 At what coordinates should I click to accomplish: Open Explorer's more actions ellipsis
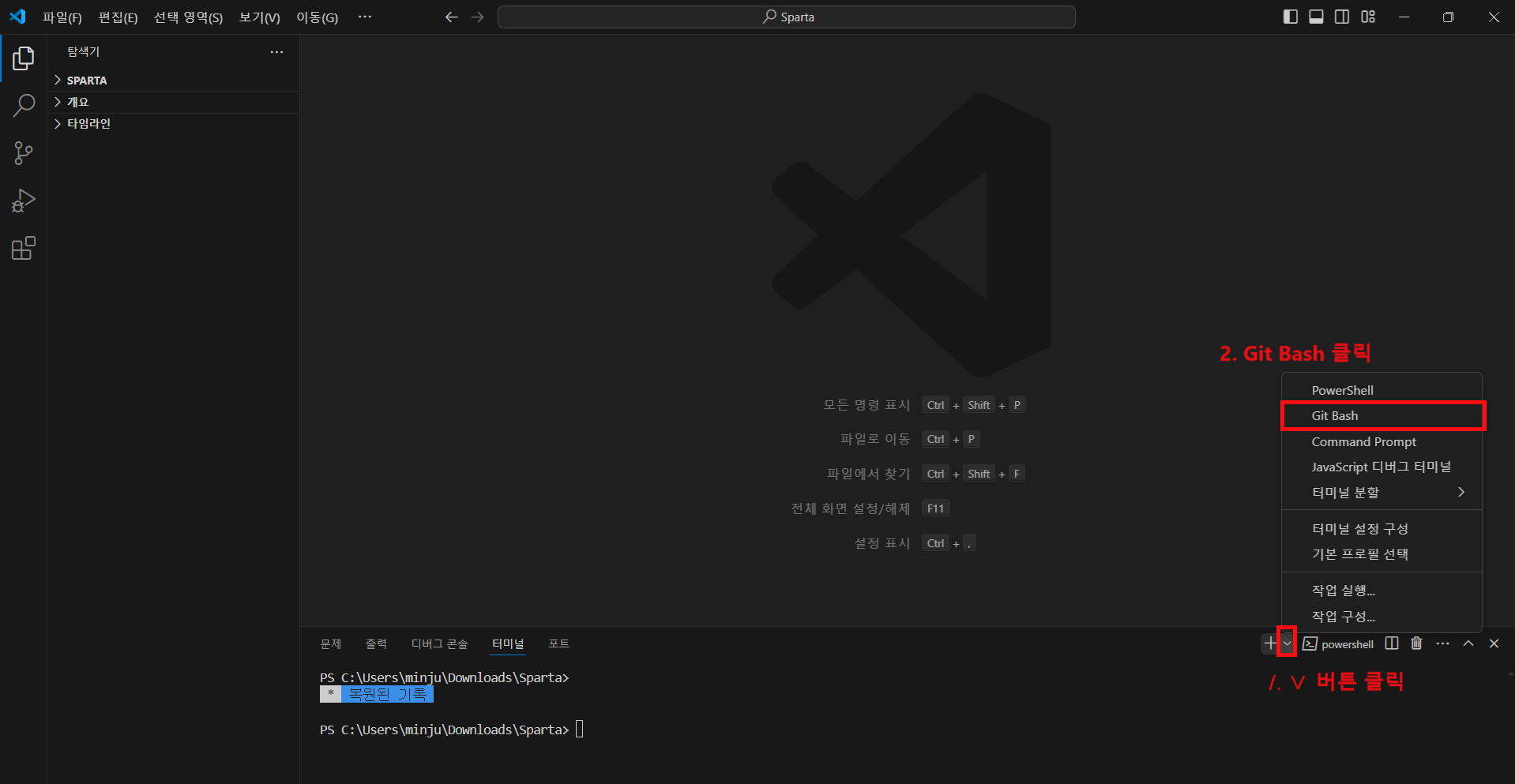pyautogui.click(x=276, y=52)
